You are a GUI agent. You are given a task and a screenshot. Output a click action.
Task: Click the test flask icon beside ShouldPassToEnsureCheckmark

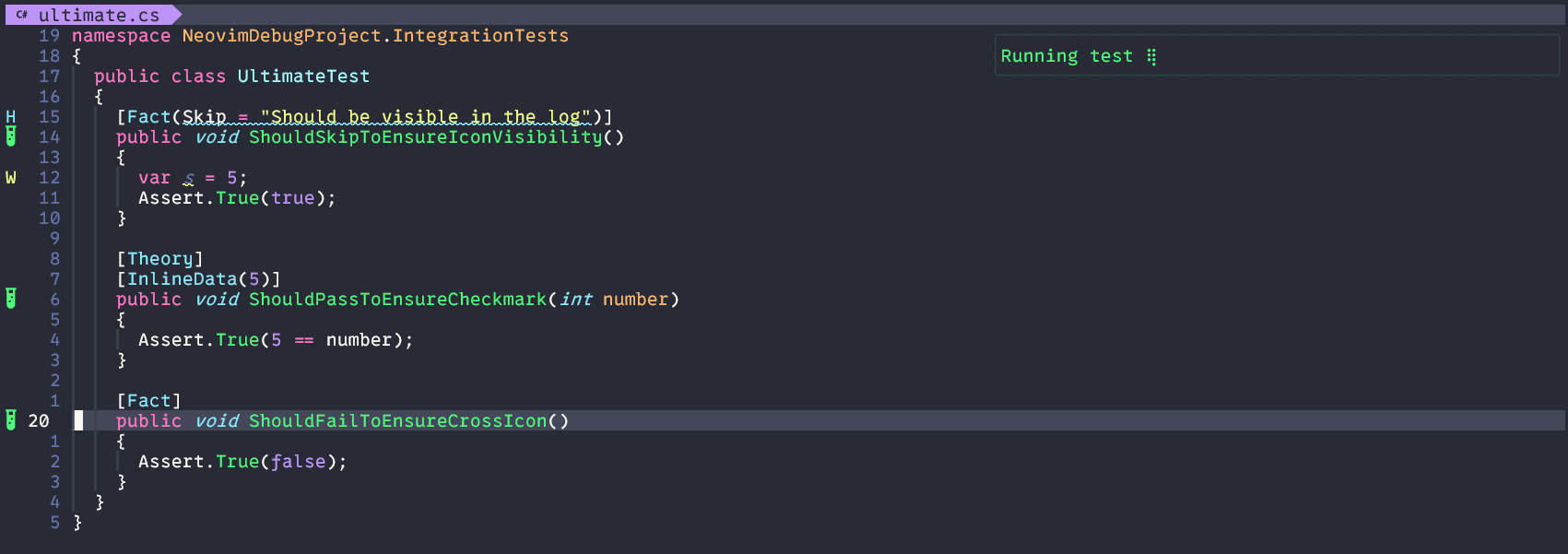tap(11, 299)
